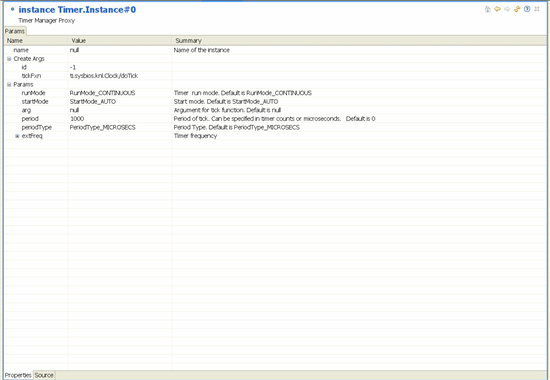Edit the id value cell showing -1

120,67
